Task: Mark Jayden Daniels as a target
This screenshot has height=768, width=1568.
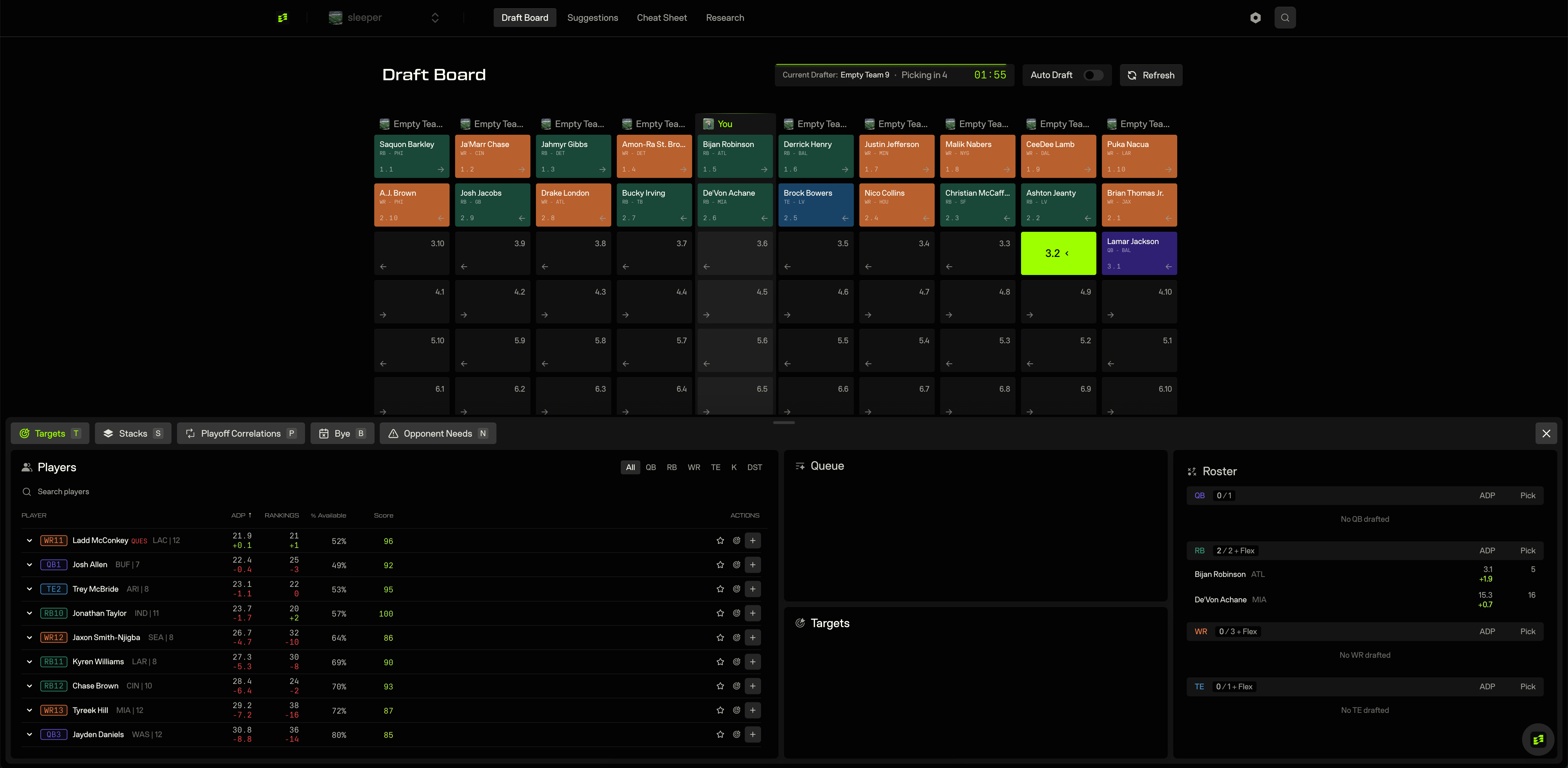Action: (x=737, y=735)
